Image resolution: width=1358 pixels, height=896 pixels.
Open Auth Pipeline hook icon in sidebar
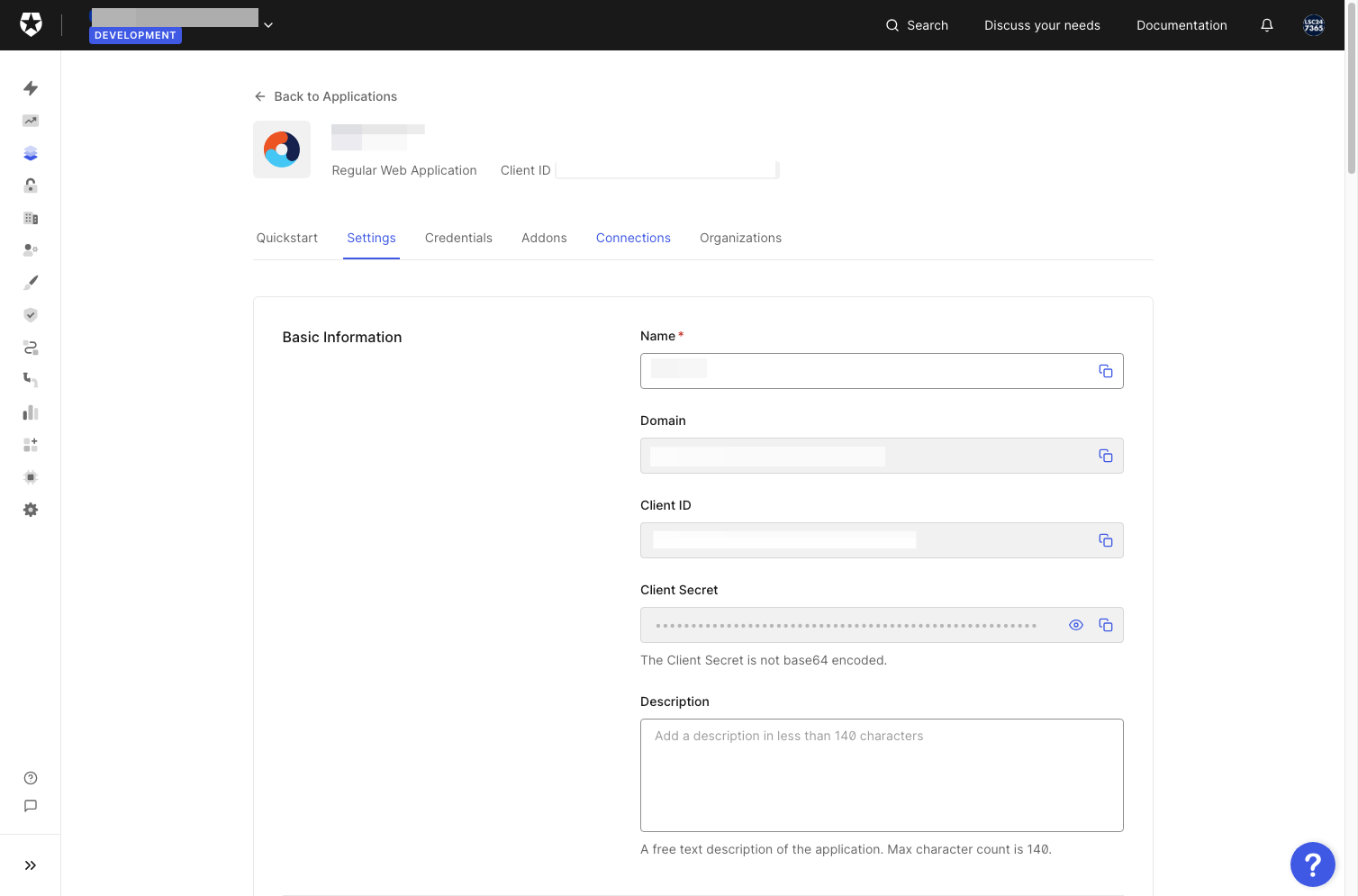(31, 380)
